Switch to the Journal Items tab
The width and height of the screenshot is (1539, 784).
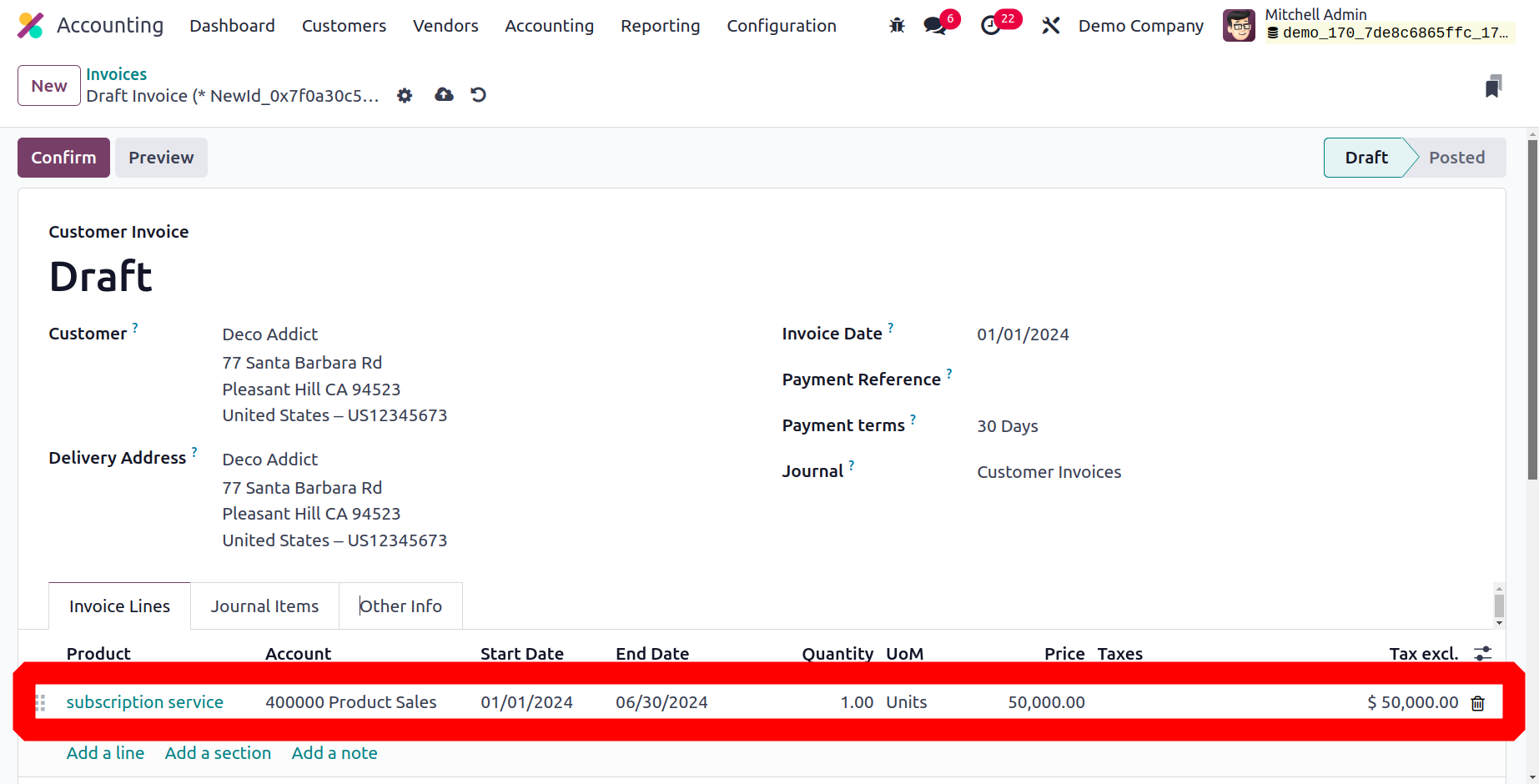(x=264, y=606)
